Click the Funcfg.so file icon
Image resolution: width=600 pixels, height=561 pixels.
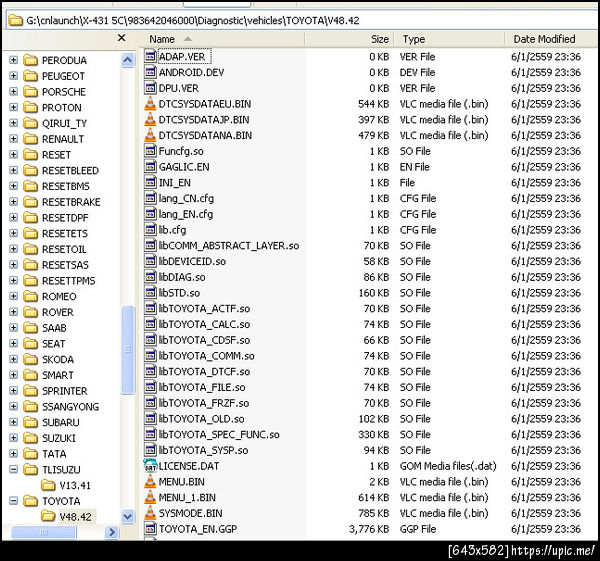tap(151, 151)
